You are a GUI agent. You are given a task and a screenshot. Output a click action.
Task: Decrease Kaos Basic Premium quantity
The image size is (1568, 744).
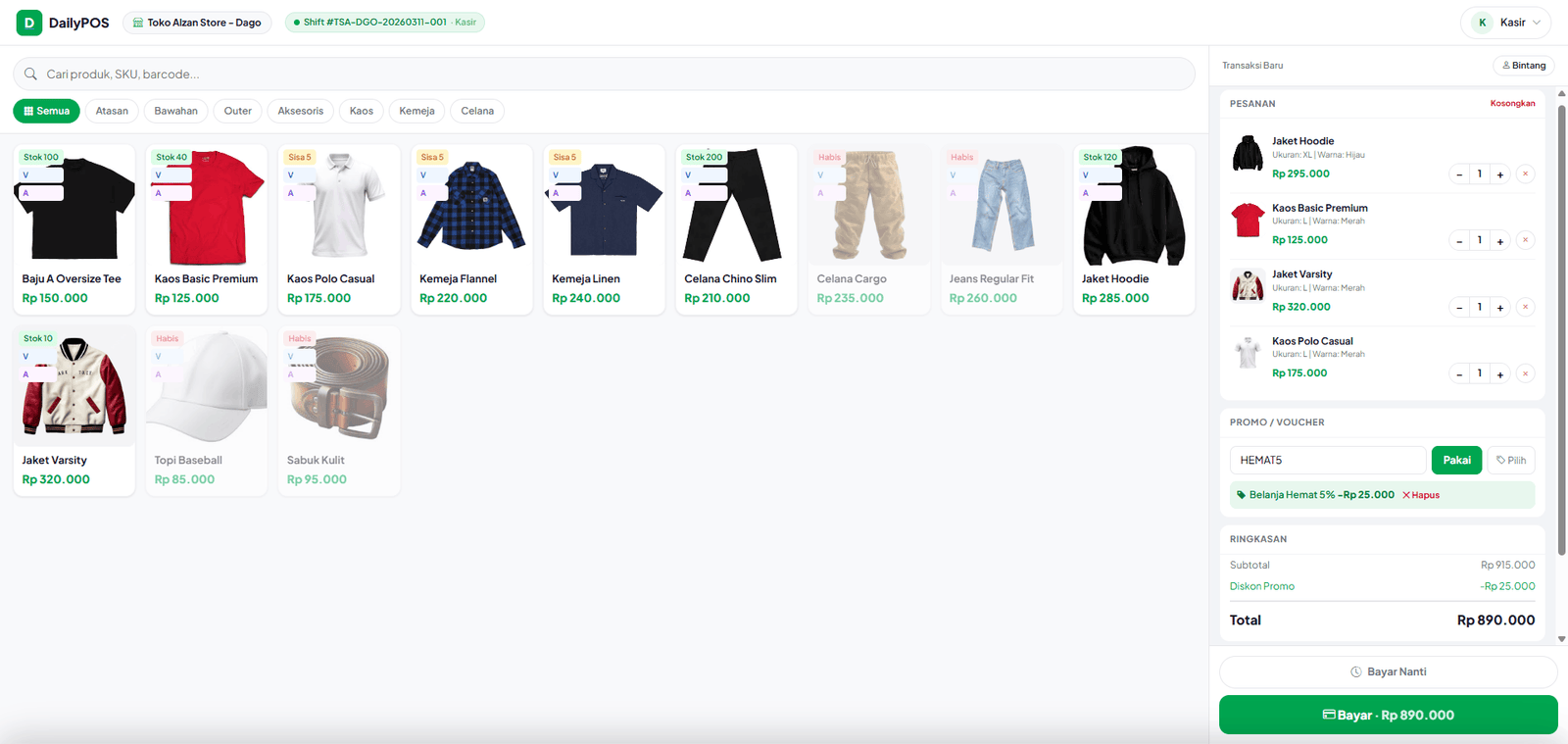[1459, 241]
